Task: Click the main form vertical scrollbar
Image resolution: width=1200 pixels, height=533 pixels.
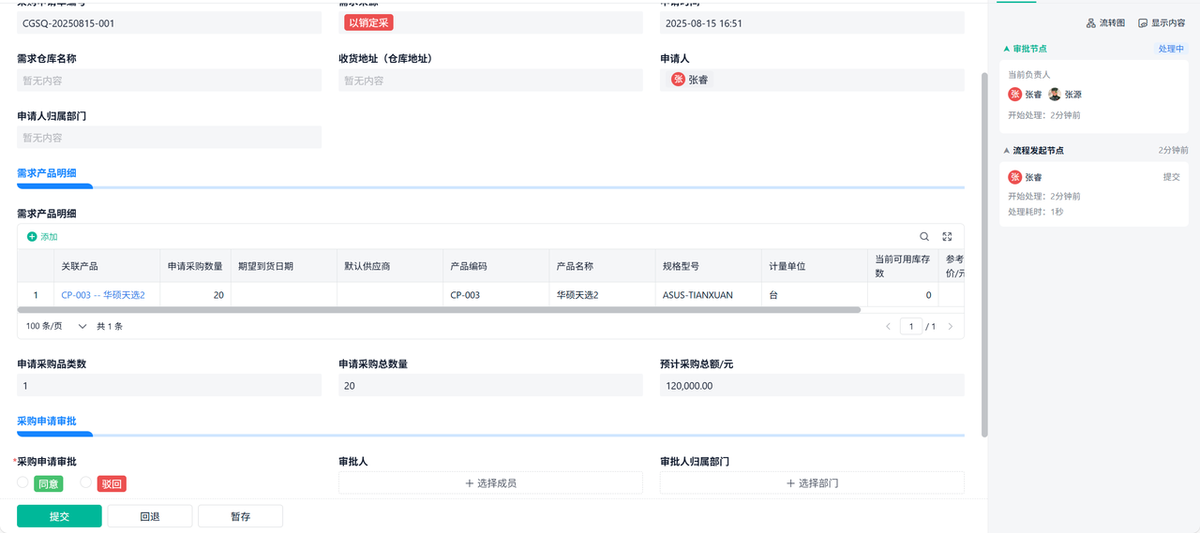Action: point(984,255)
